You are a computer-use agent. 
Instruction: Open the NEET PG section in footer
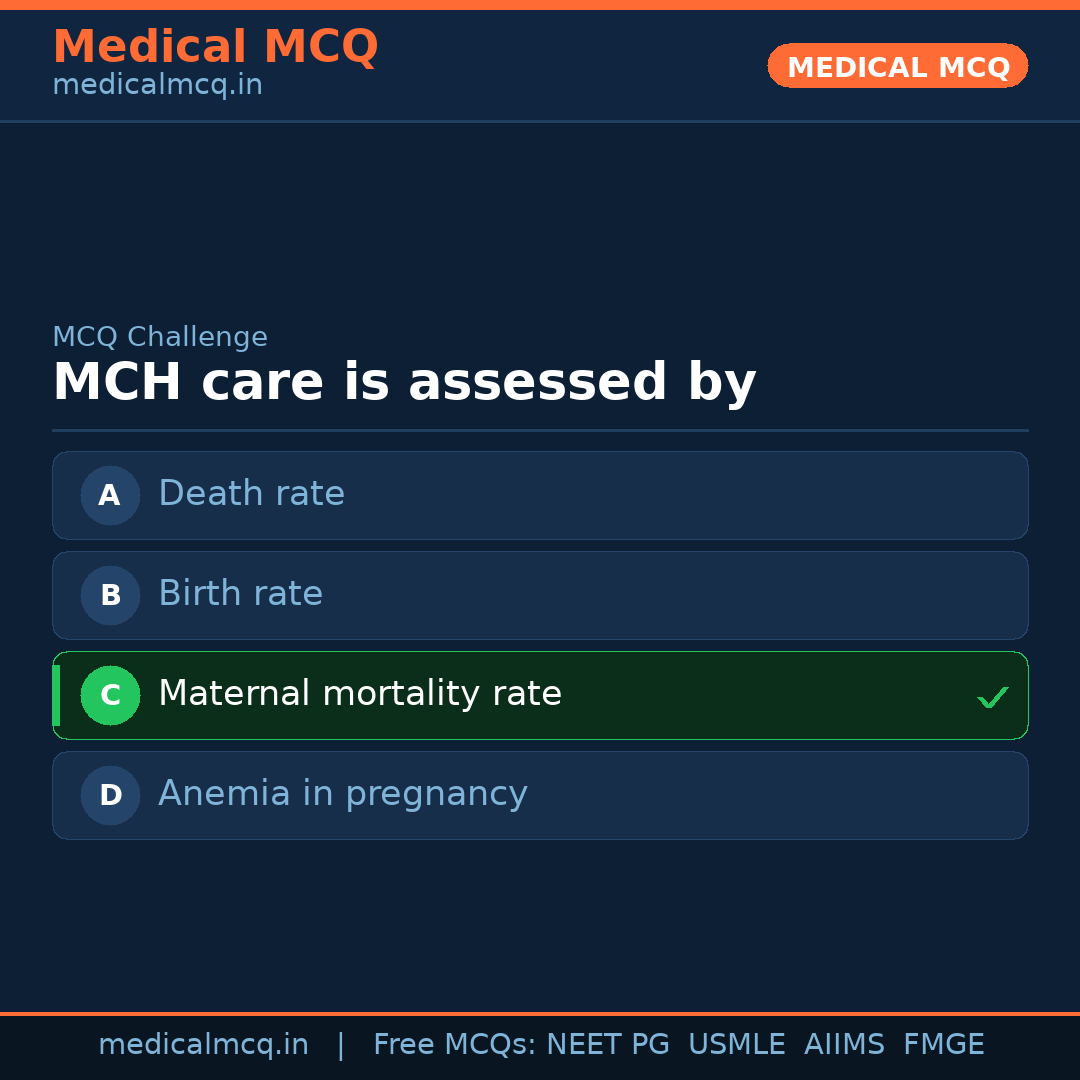pyautogui.click(x=607, y=1044)
